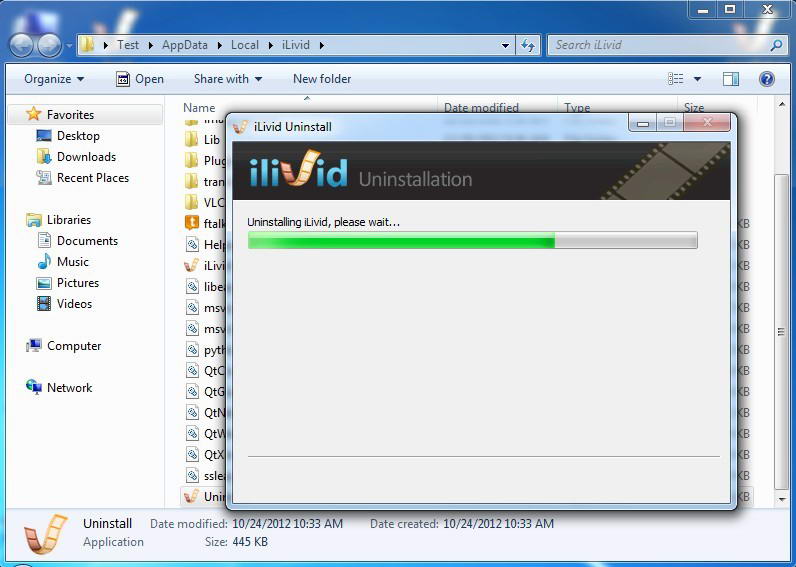Image resolution: width=796 pixels, height=567 pixels.
Task: Select the Help file icon in list
Action: (x=192, y=245)
